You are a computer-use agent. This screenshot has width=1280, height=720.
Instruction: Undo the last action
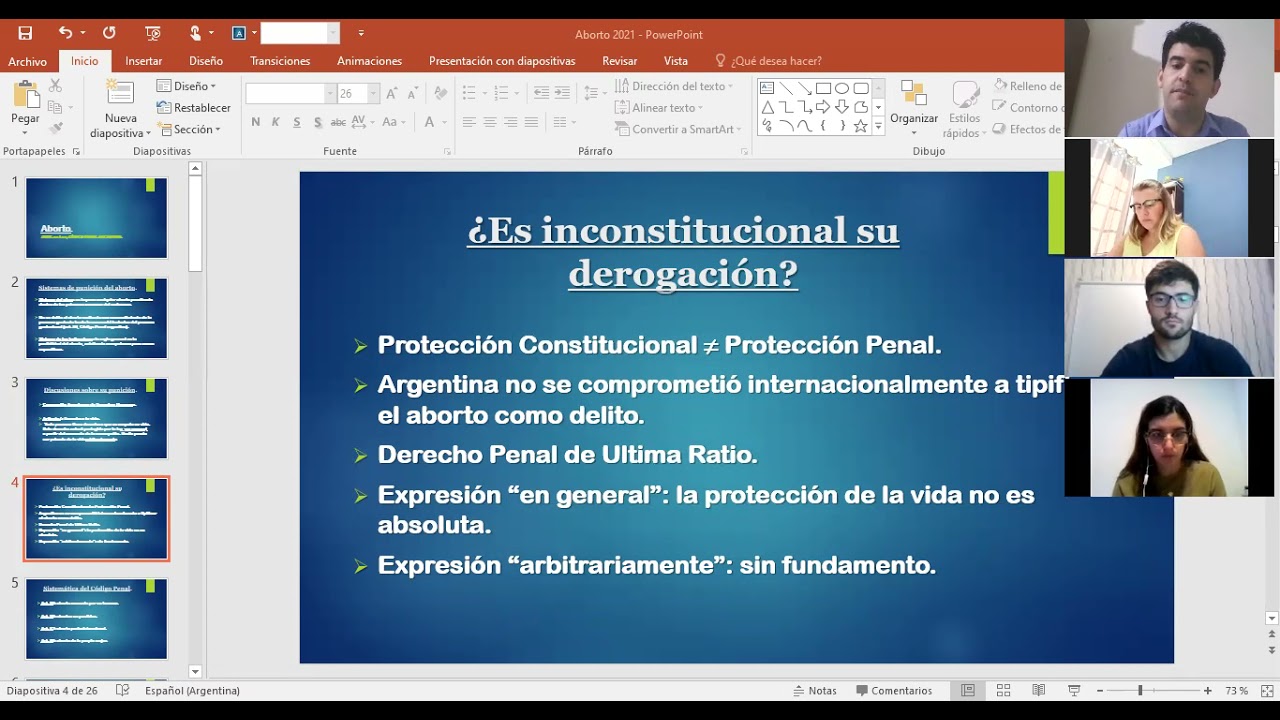pyautogui.click(x=65, y=33)
